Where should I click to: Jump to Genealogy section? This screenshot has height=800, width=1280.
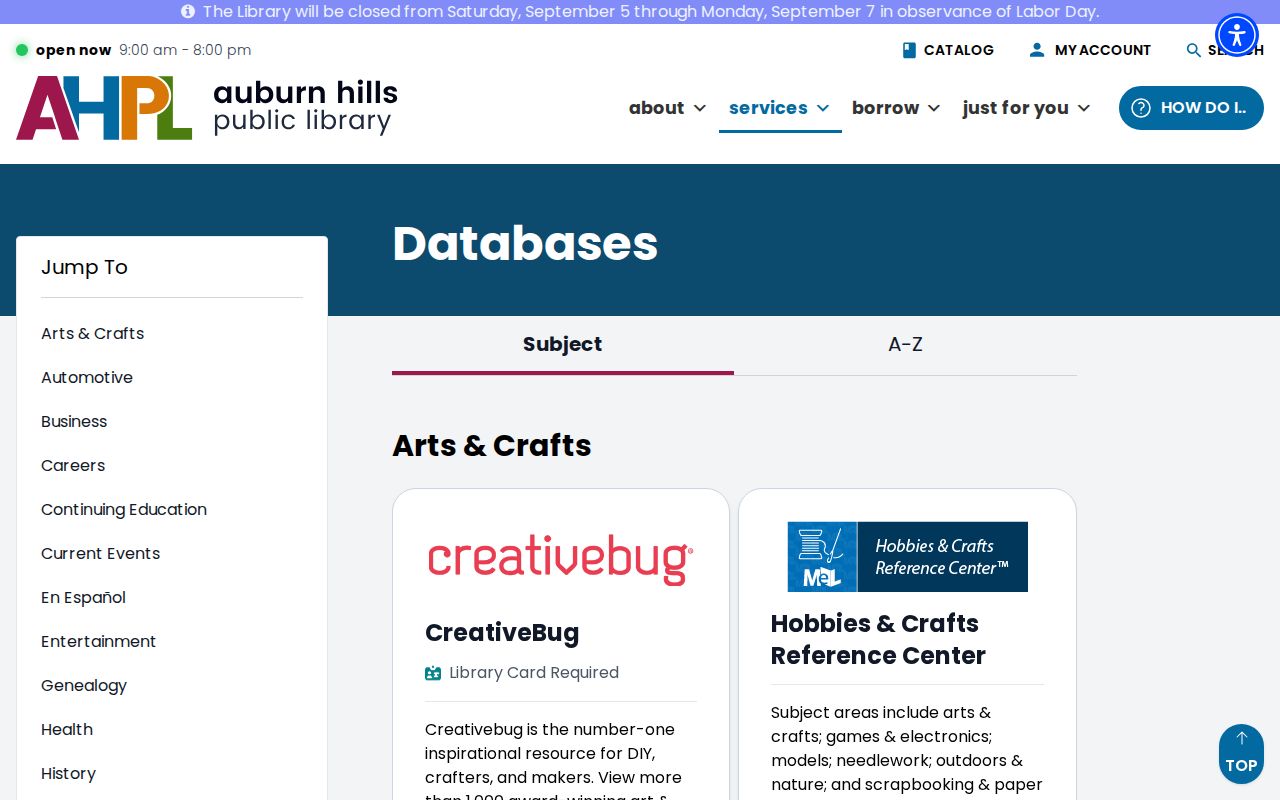tap(84, 686)
